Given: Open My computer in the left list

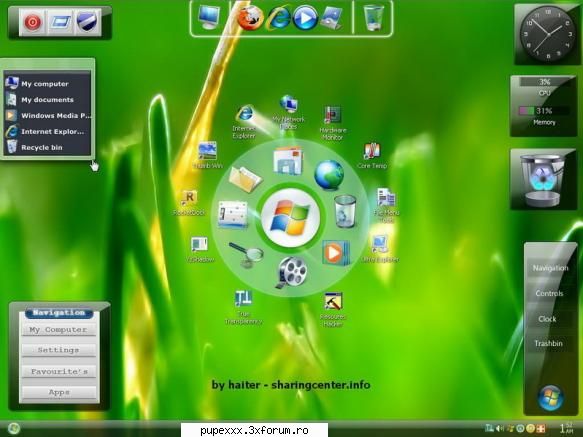Looking at the screenshot, I should point(48,84).
